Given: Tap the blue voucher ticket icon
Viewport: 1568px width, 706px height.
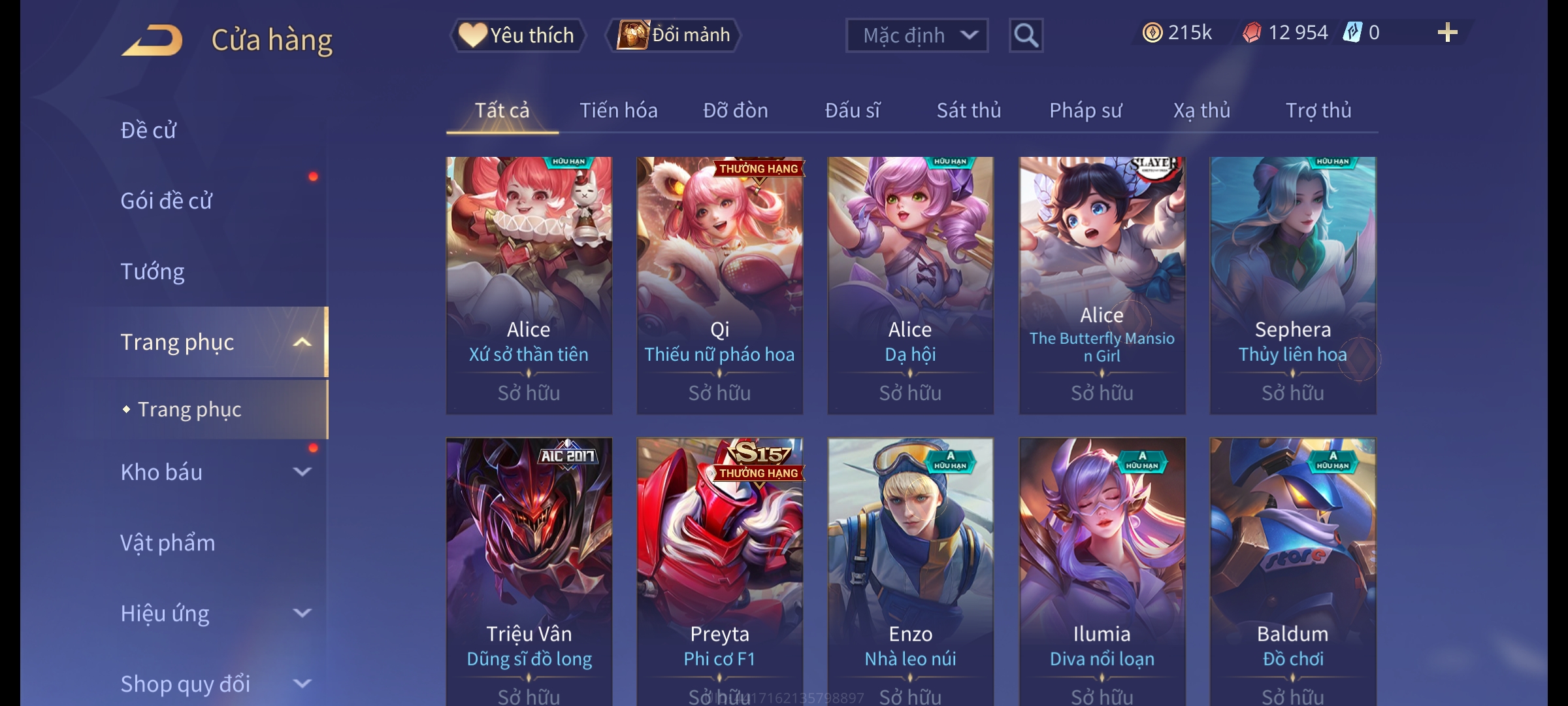Looking at the screenshot, I should [1352, 33].
